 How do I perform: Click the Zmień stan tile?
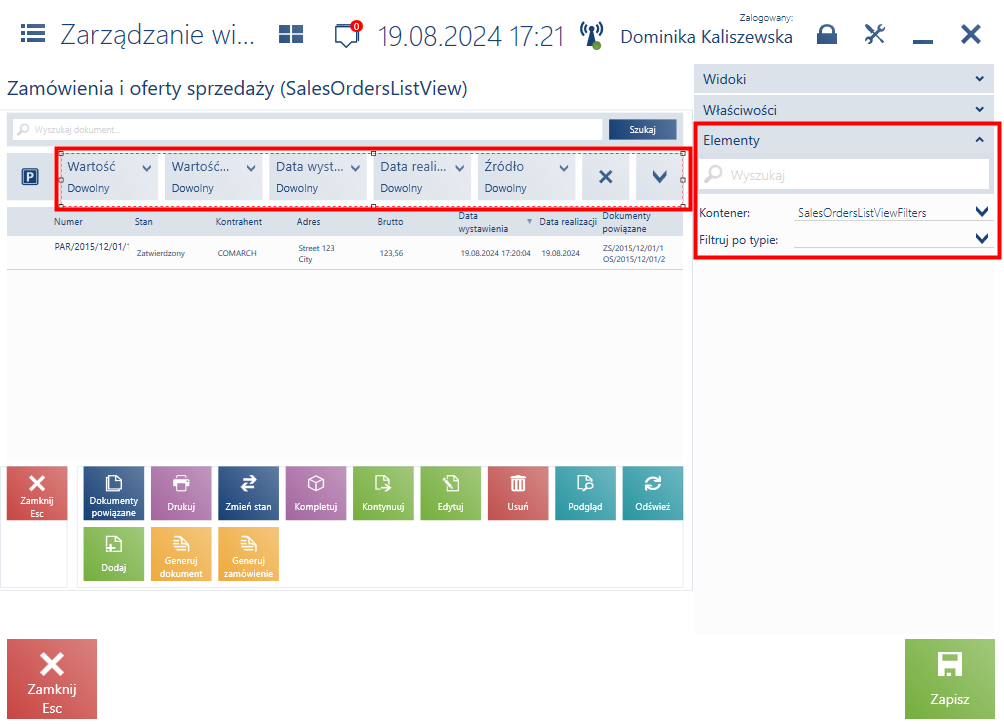point(248,493)
